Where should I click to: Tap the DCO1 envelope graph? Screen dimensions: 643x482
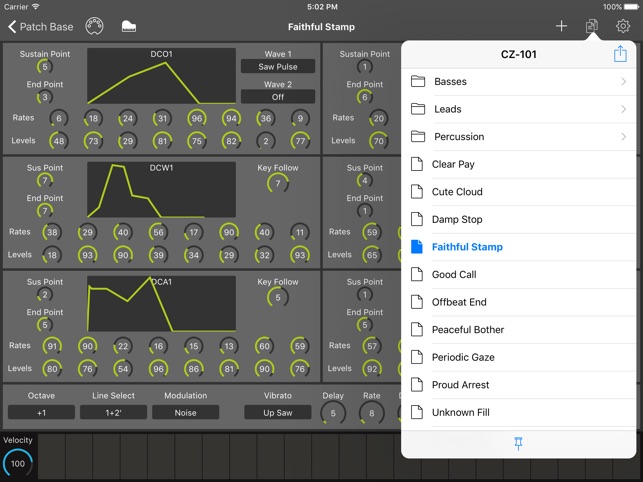161,76
